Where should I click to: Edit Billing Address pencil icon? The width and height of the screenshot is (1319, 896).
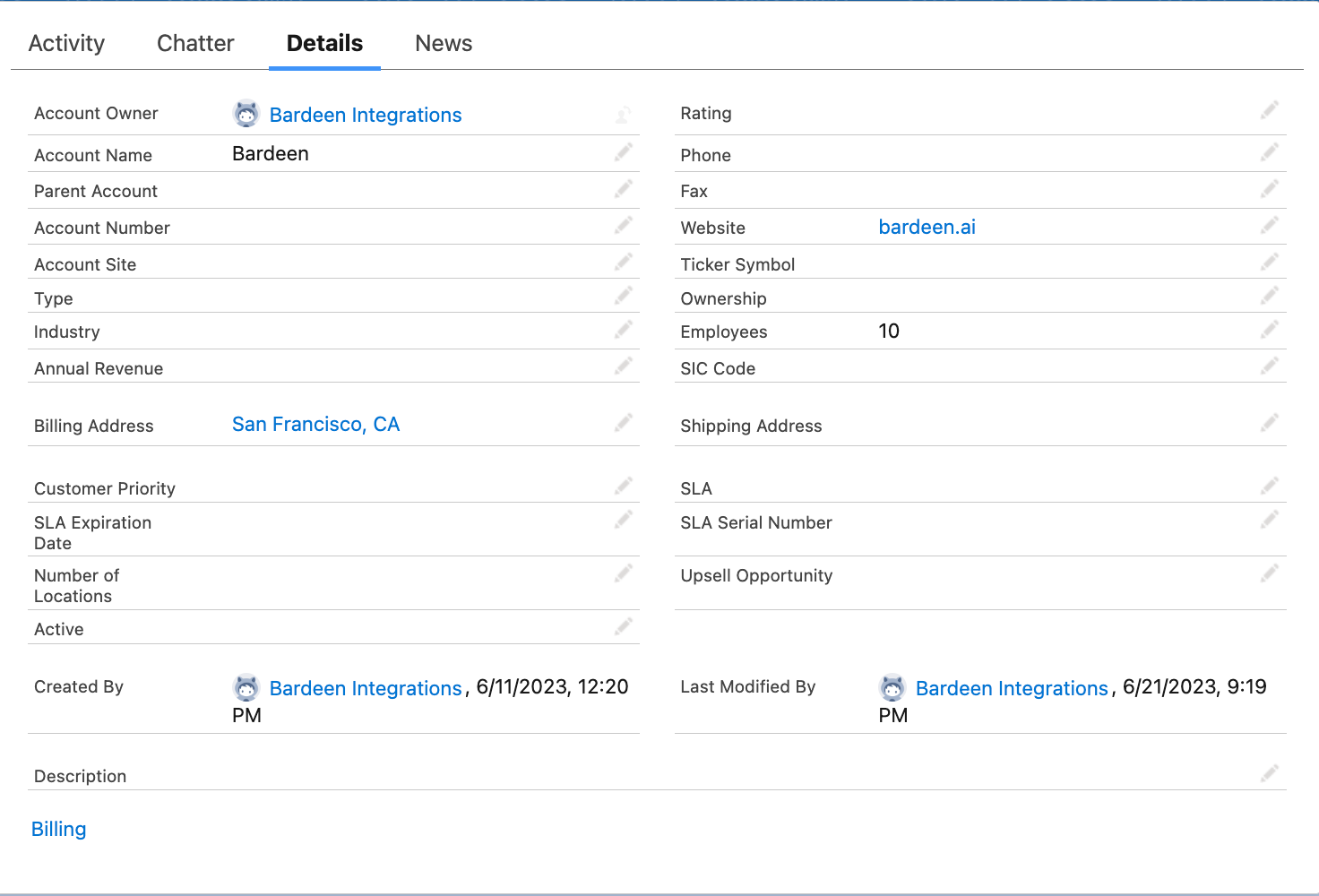click(x=624, y=423)
